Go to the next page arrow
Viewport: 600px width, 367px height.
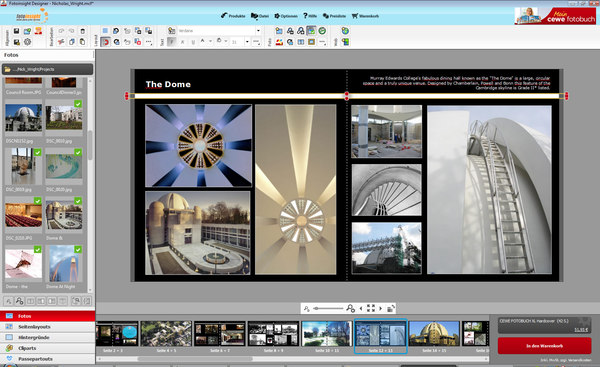[380, 308]
